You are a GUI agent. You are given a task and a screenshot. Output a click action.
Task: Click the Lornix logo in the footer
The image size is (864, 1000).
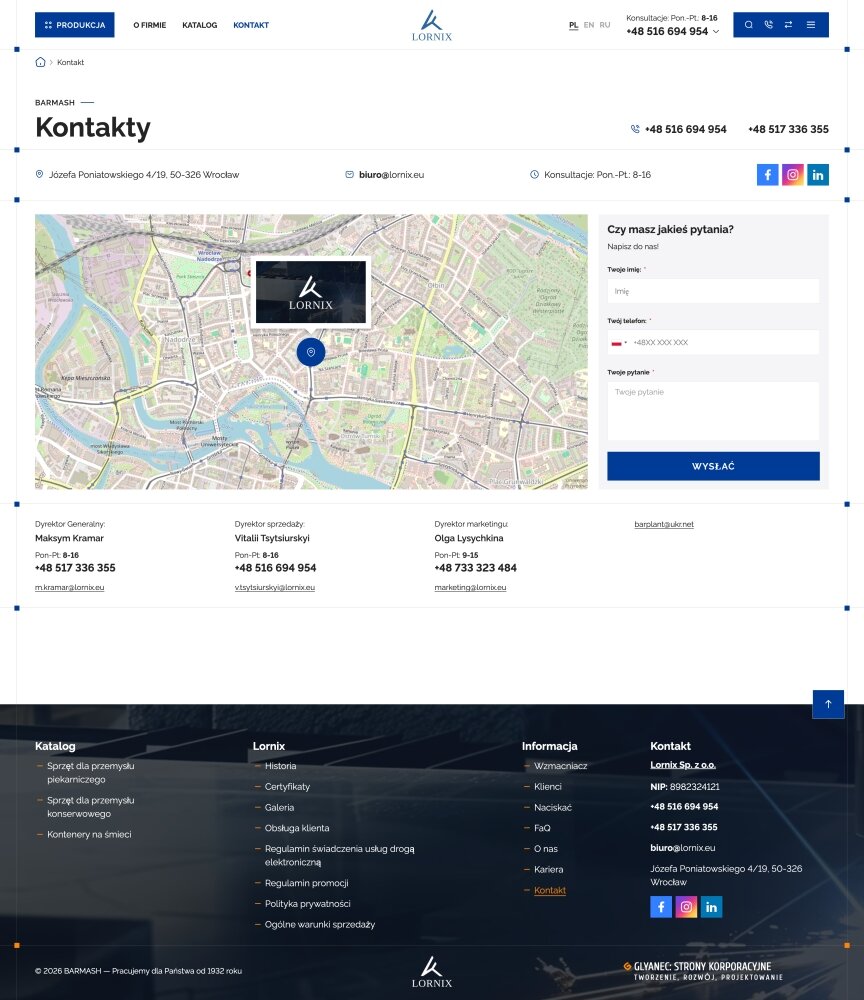[x=432, y=972]
